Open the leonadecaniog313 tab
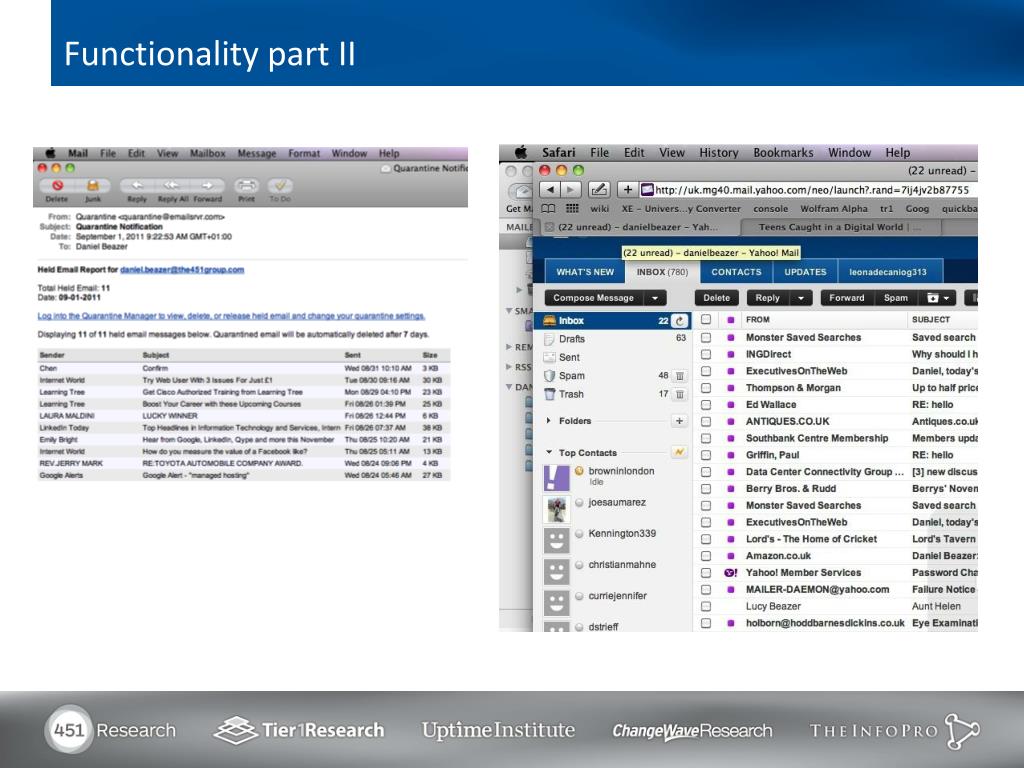 [888, 272]
